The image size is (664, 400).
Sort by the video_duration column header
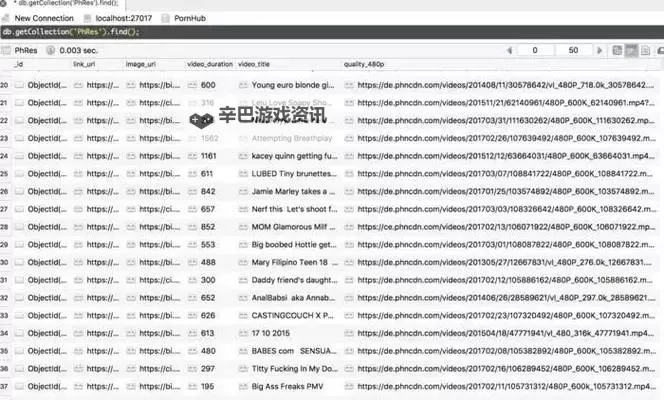(x=209, y=64)
